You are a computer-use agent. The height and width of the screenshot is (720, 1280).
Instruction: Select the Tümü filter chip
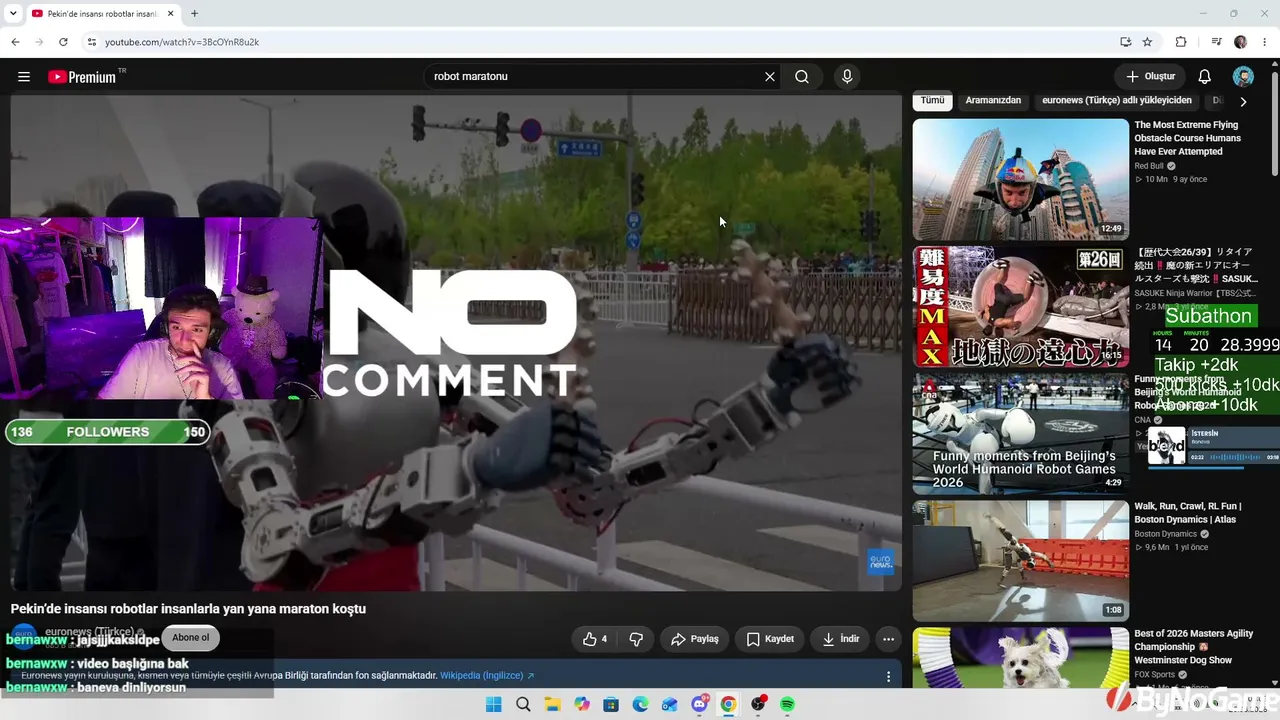point(932,101)
